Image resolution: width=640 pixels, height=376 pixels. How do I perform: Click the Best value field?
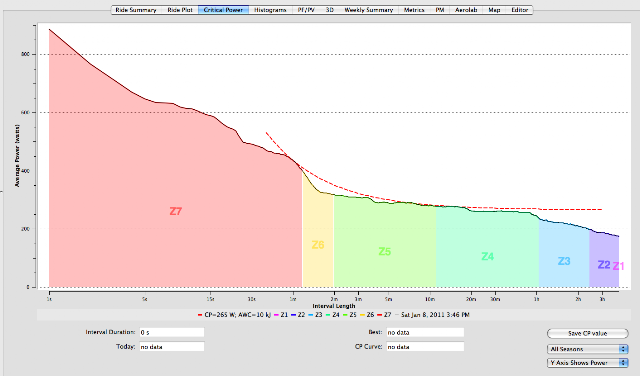tap(425, 332)
